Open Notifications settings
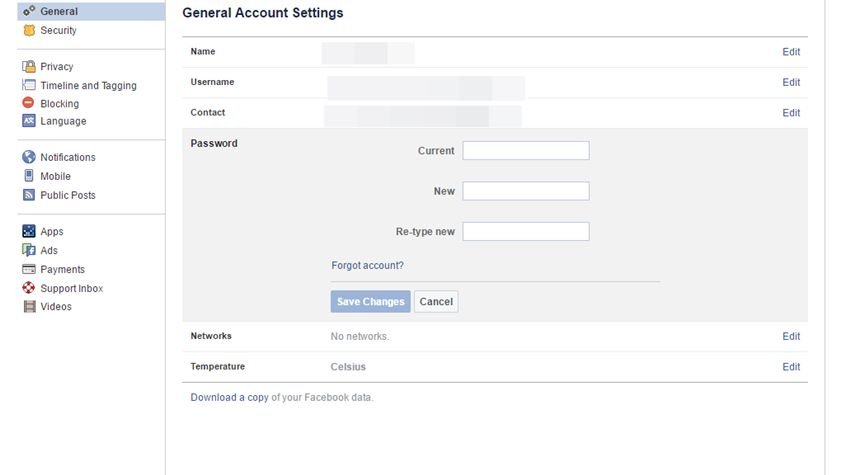Image resolution: width=850 pixels, height=475 pixels. 68,157
